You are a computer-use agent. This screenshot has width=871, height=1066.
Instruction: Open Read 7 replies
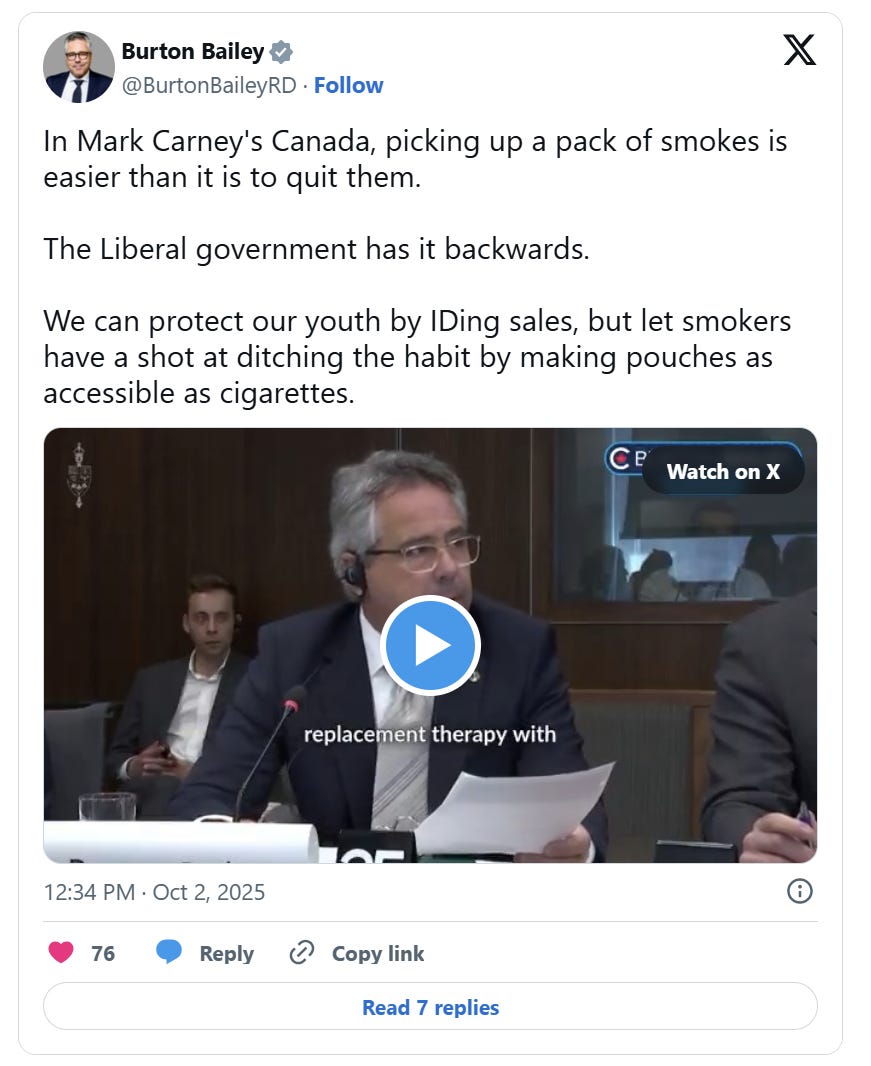pos(430,1007)
